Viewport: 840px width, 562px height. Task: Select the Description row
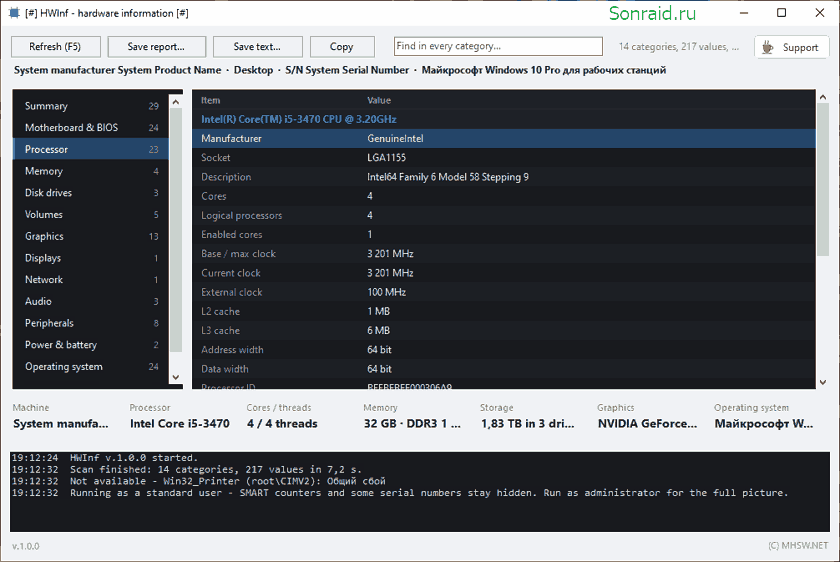tap(504, 177)
